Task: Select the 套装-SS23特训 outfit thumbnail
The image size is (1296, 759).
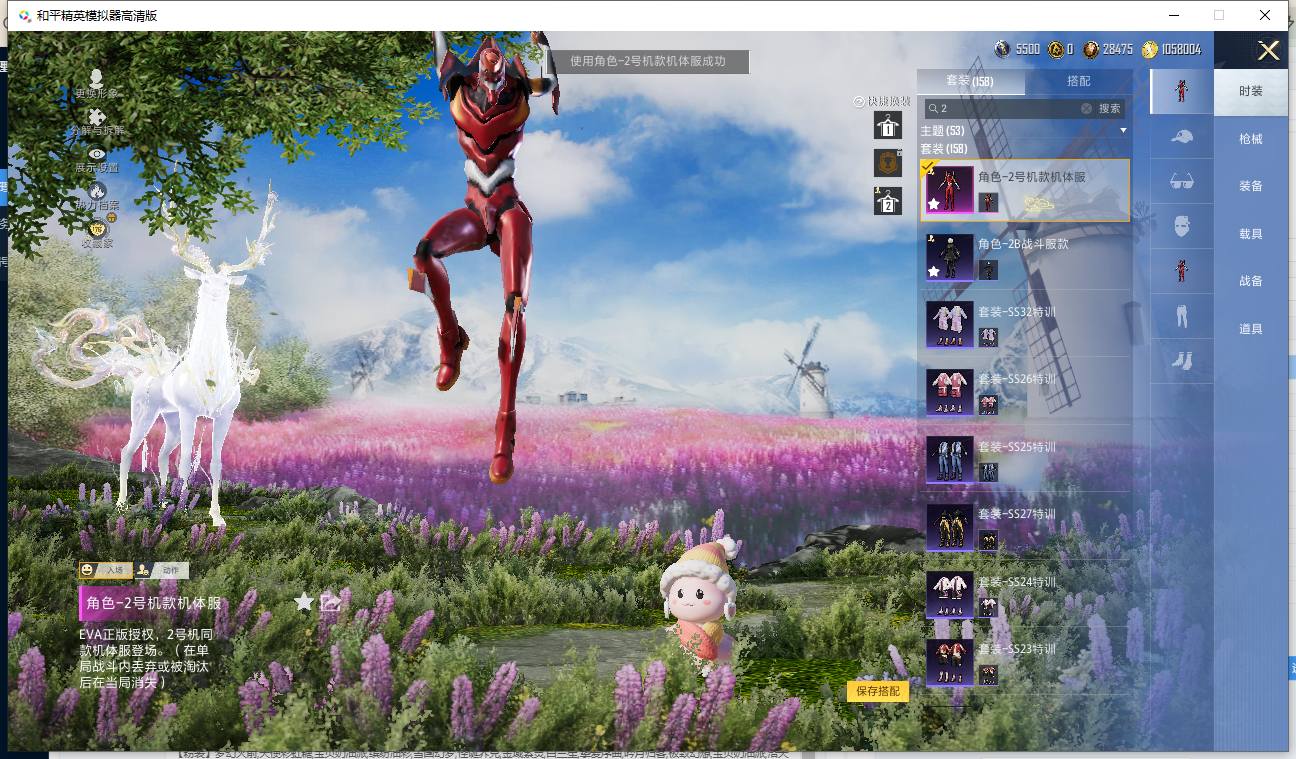Action: click(949, 662)
